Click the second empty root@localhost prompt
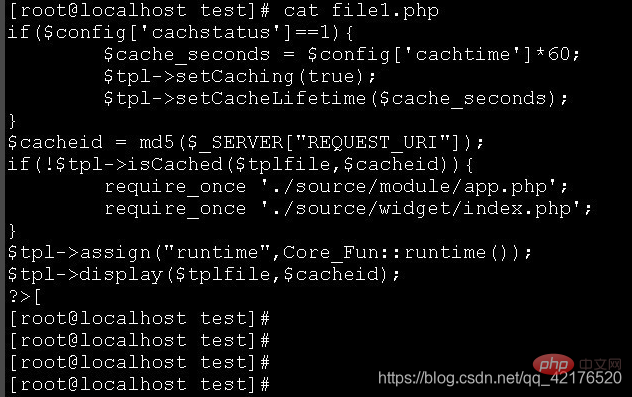The image size is (632, 397). (x=139, y=341)
